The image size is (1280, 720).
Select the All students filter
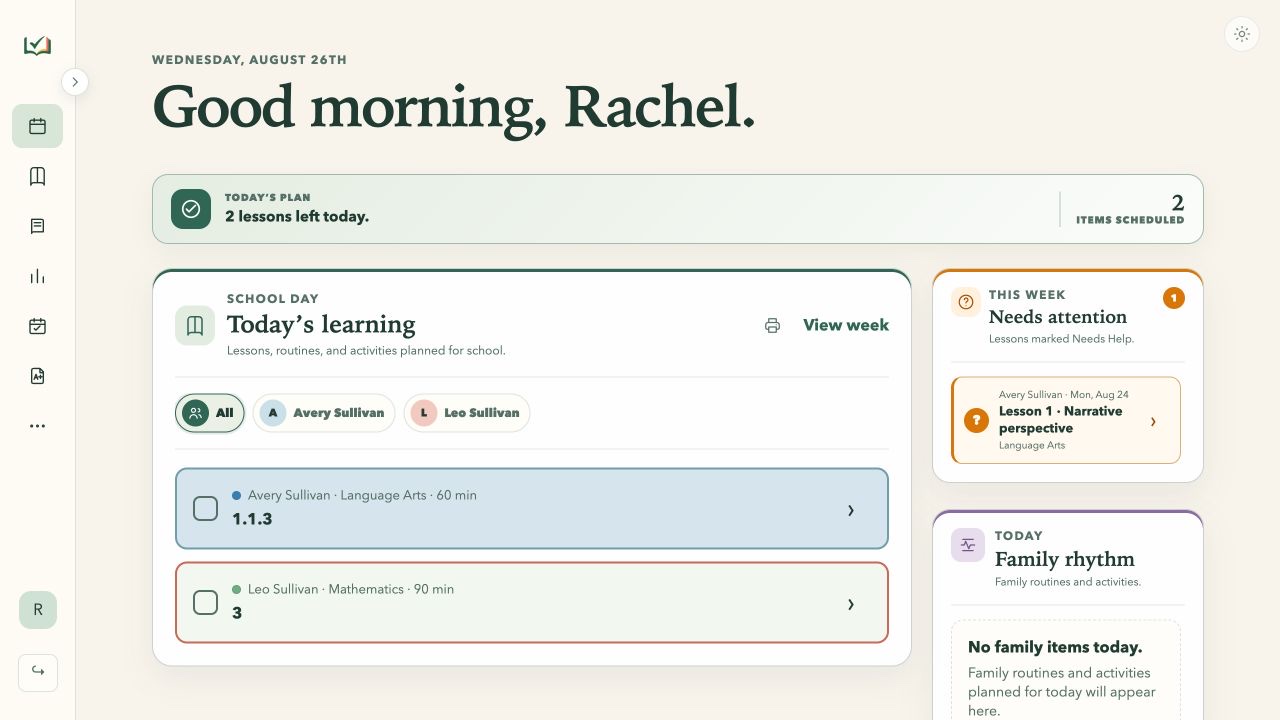(210, 413)
